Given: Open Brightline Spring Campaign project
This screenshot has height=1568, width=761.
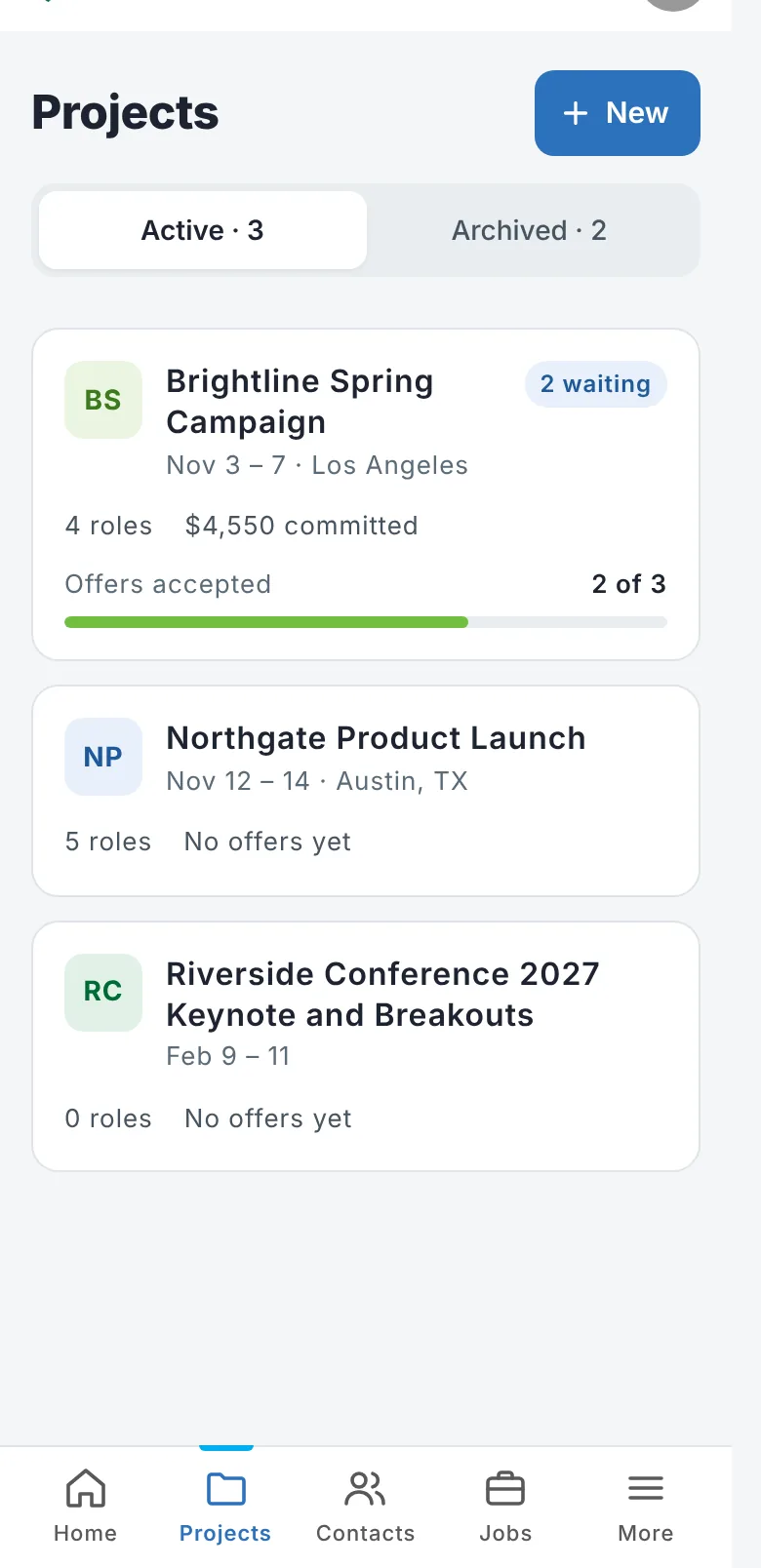Looking at the screenshot, I should tap(366, 494).
